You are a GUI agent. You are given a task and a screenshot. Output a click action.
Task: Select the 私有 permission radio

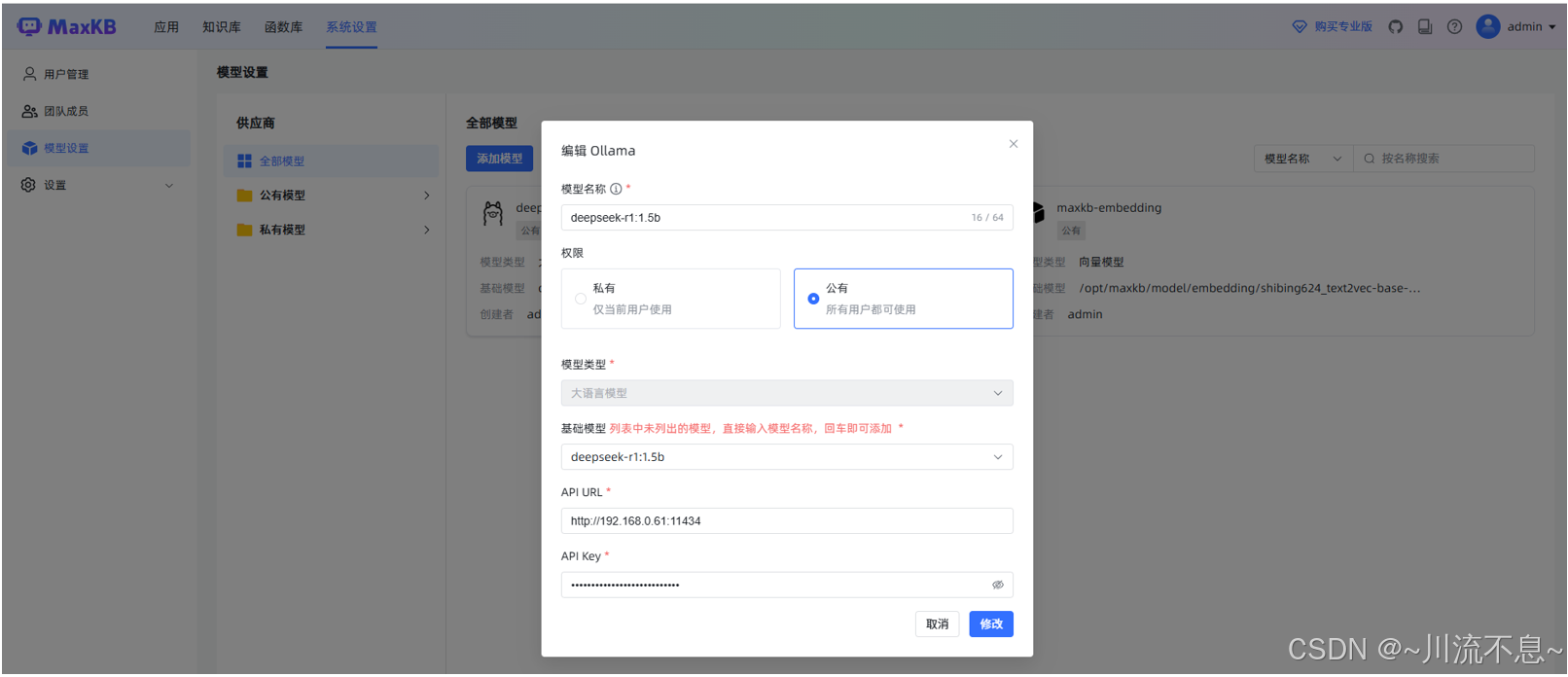coord(581,299)
